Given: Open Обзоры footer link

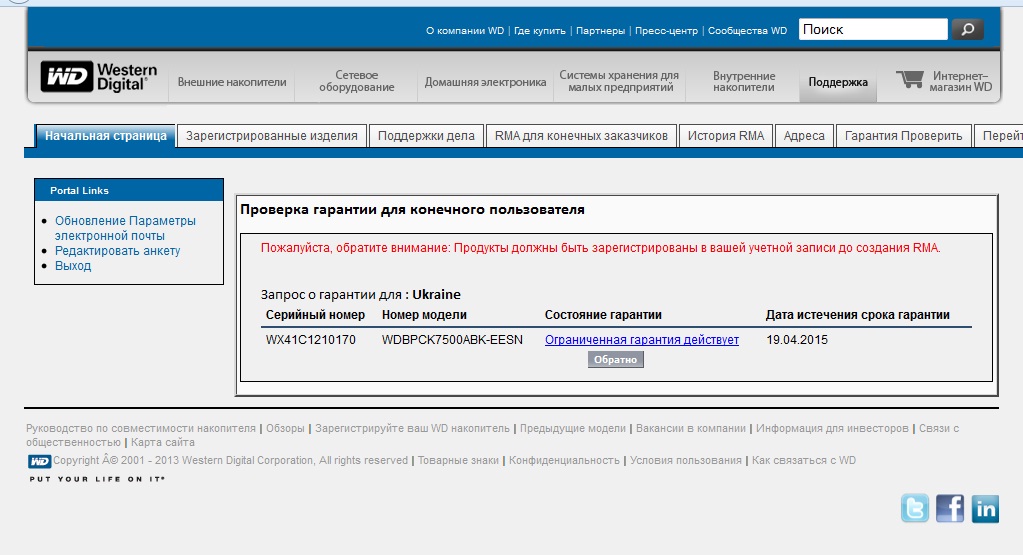Looking at the screenshot, I should point(285,428).
